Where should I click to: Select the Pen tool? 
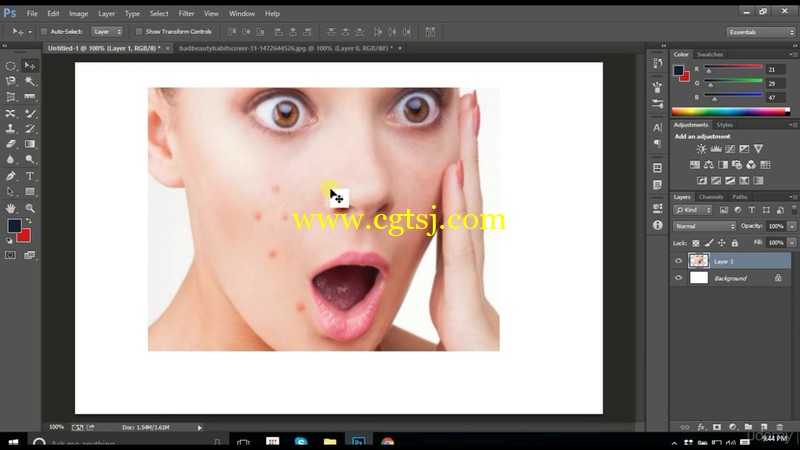click(x=10, y=176)
